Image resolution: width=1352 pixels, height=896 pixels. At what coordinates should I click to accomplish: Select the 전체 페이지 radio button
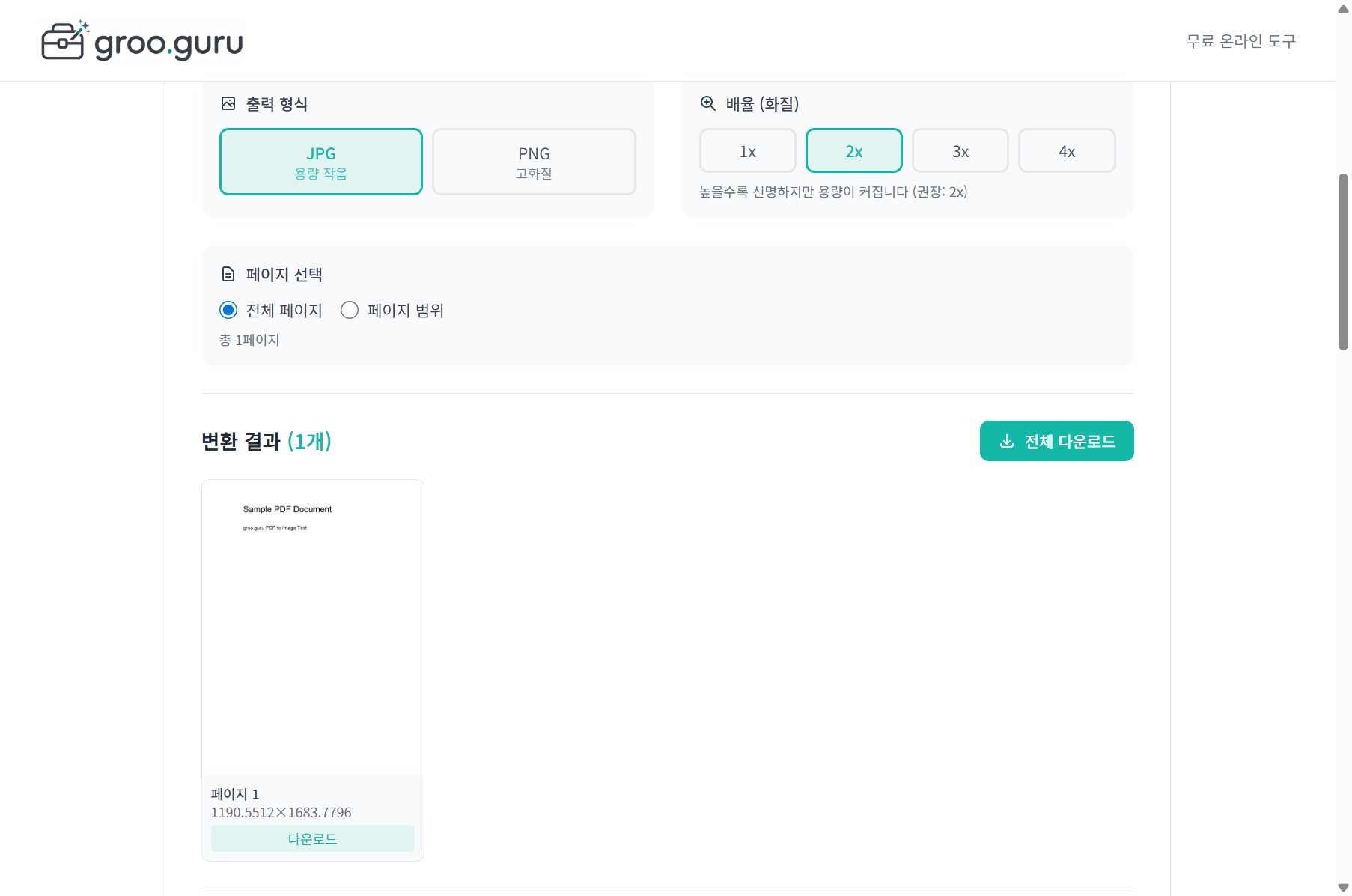(x=228, y=310)
